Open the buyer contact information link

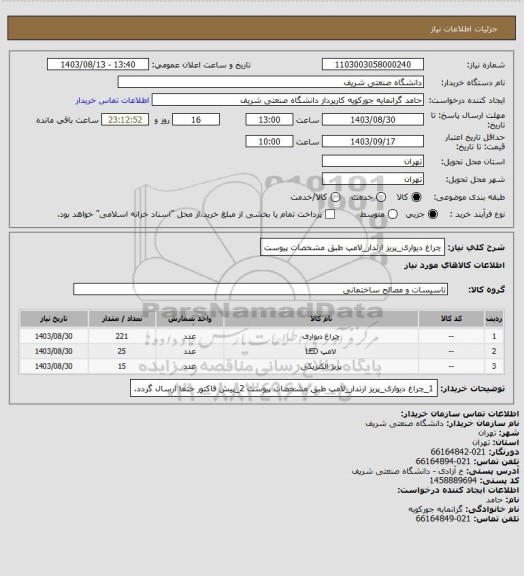(x=112, y=100)
